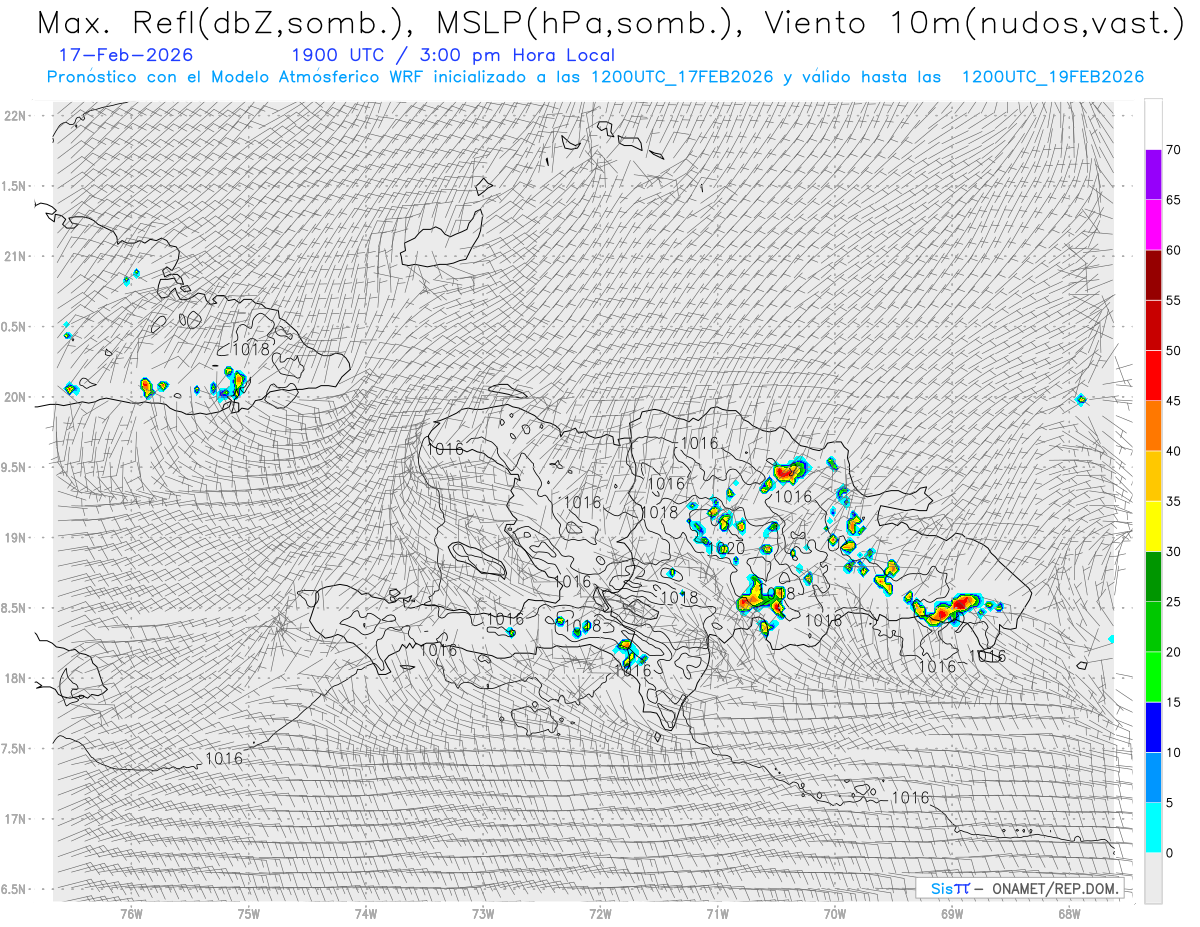The height and width of the screenshot is (927, 1200).
Task: Click the magenta 60-65 dBZ colorbar segment
Action: click(x=1153, y=225)
